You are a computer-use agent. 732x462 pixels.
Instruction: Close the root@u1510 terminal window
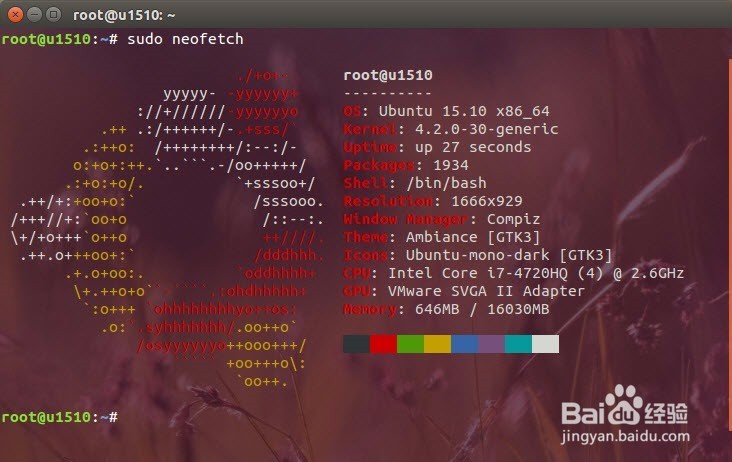pos(15,15)
